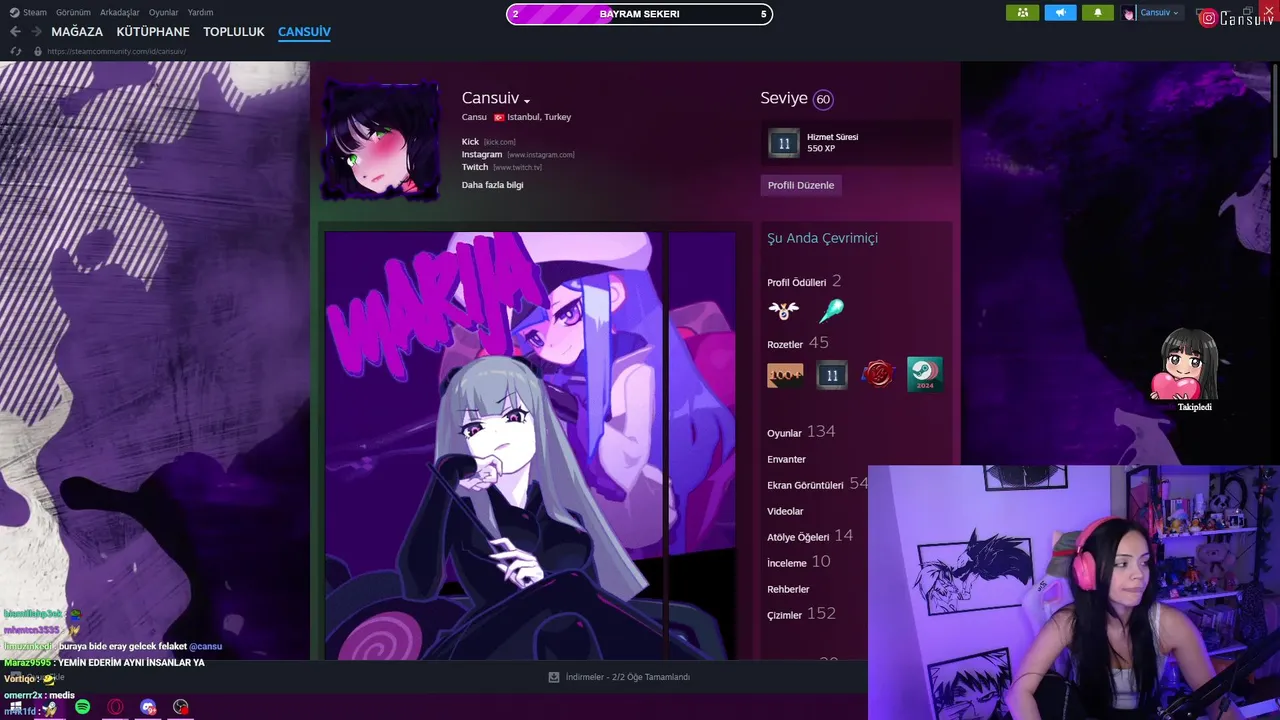The width and height of the screenshot is (1280, 720).
Task: Open the Arkadaşlar menu
Action: pyautogui.click(x=120, y=12)
